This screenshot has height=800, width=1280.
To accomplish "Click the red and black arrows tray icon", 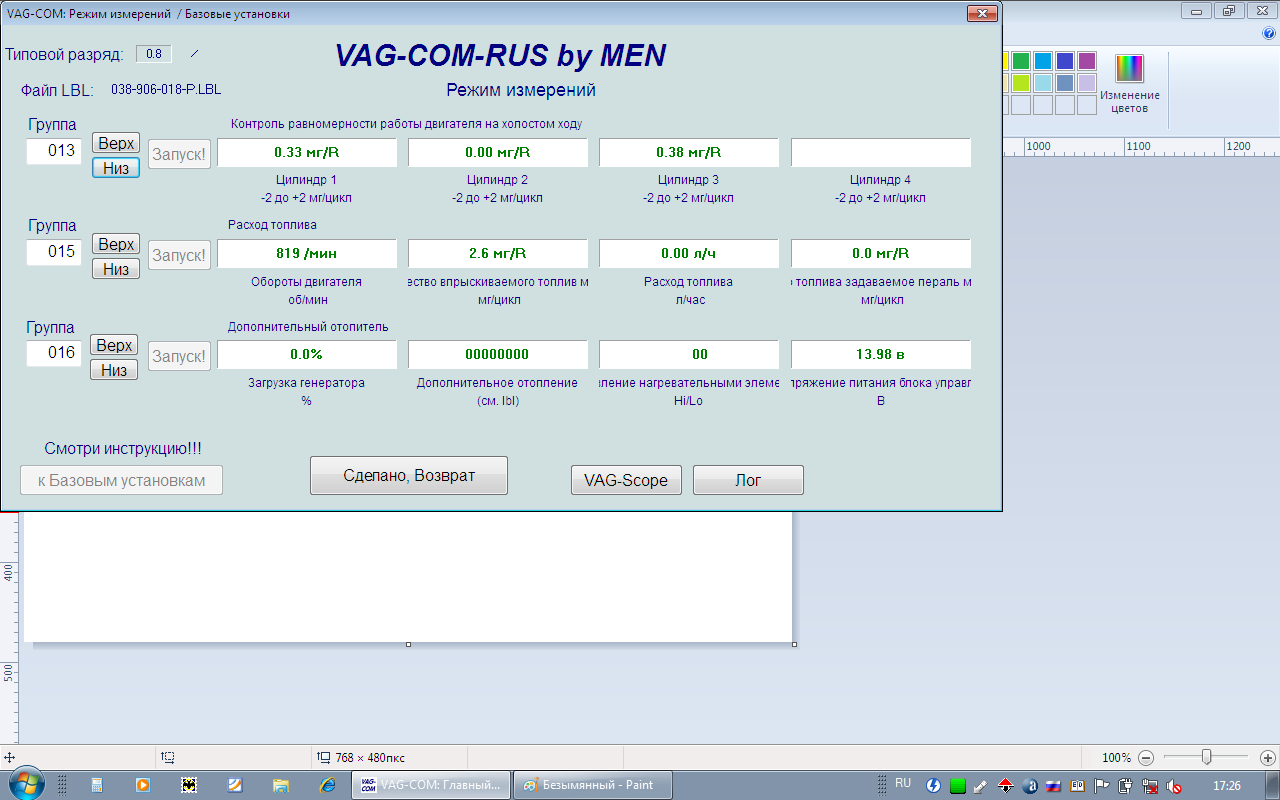I will coord(1006,785).
